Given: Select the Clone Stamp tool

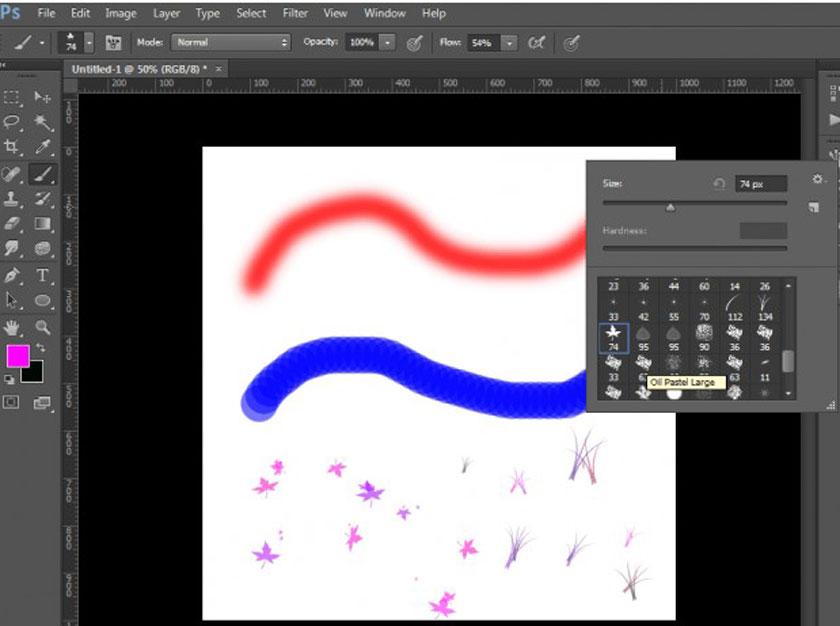Looking at the screenshot, I should (13, 198).
